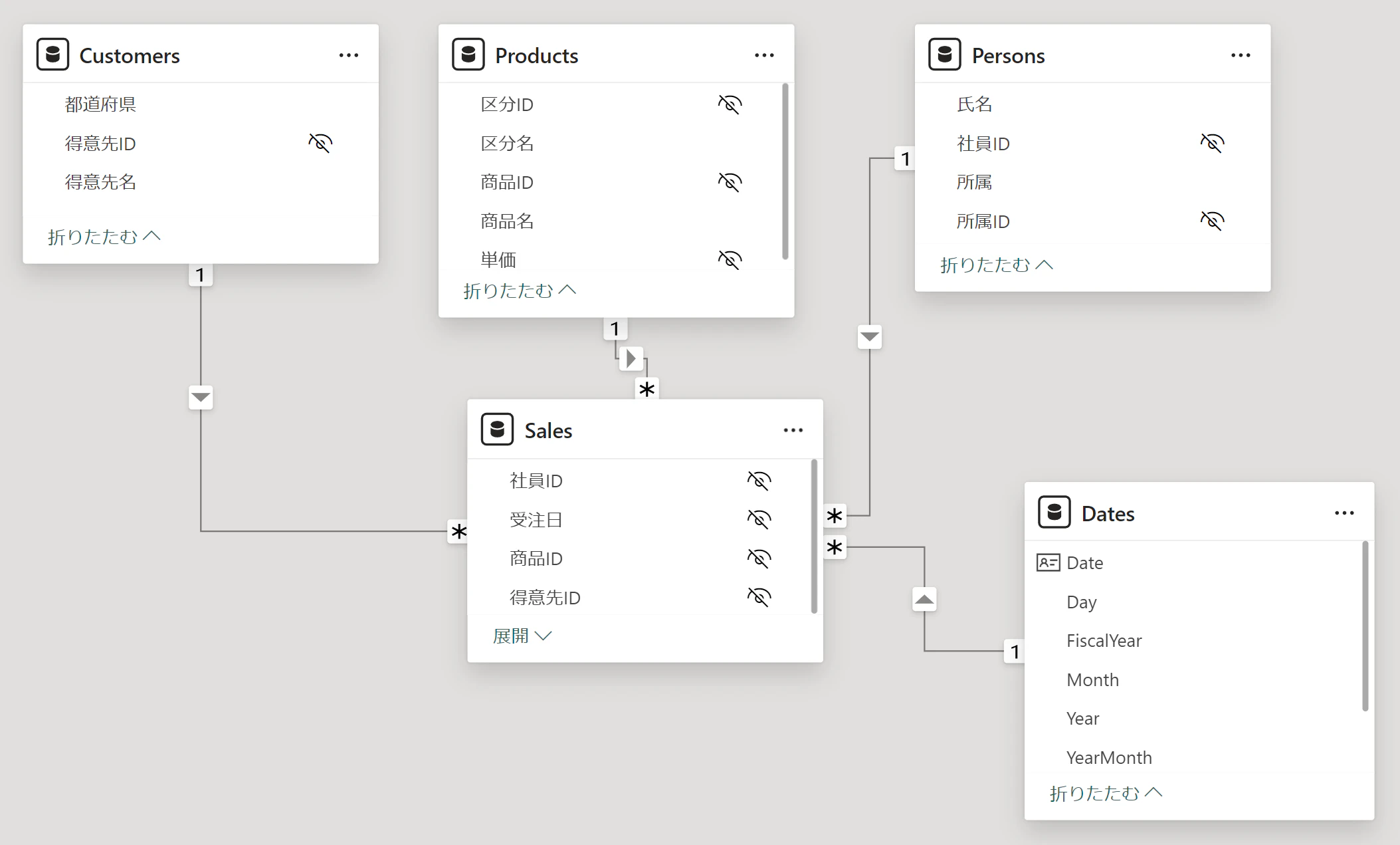Collapse the Products table with 折りたたむ
Screen dimensions: 1400x845
(x=520, y=291)
